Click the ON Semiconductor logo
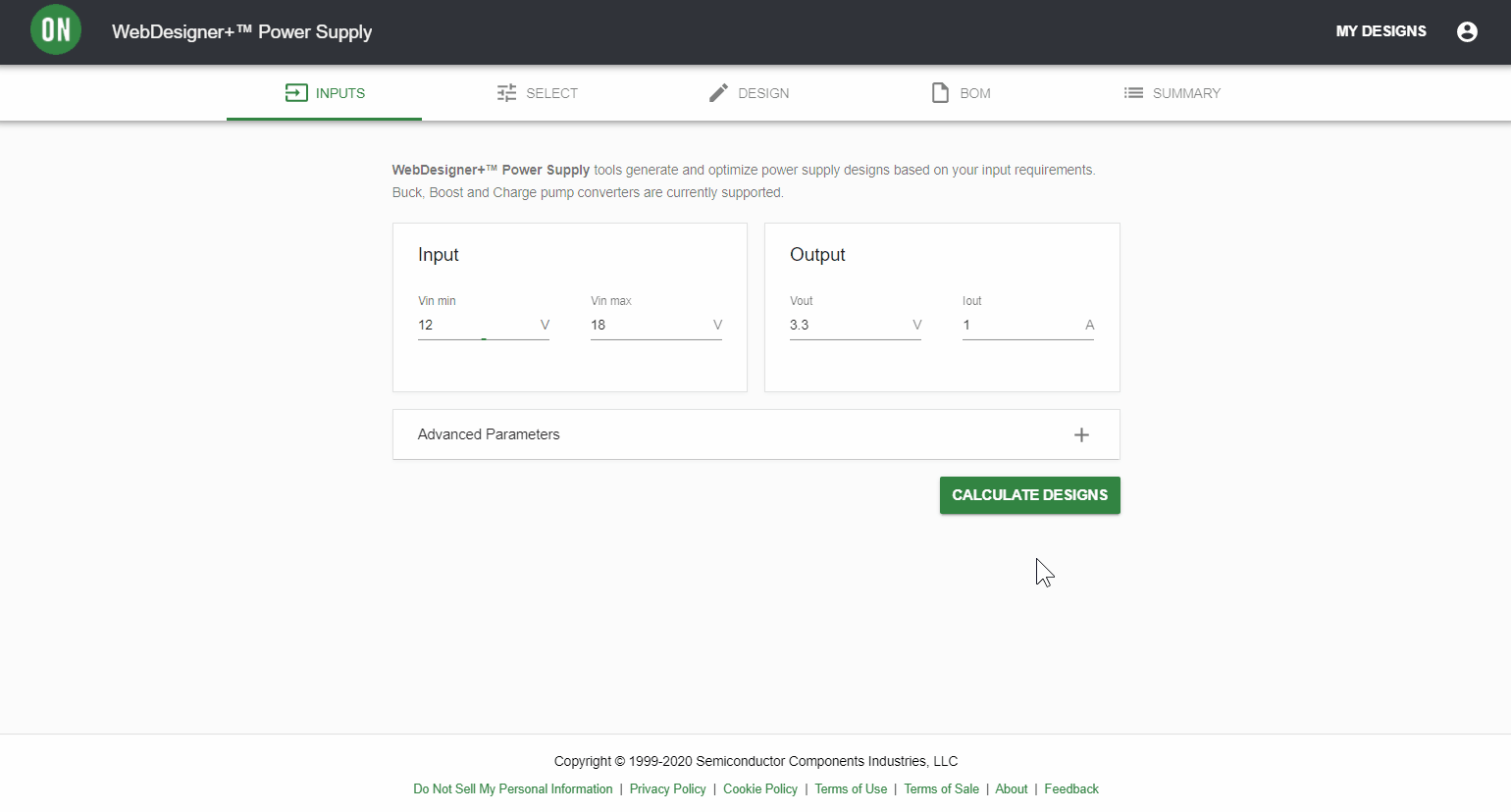Image resolution: width=1511 pixels, height=812 pixels. [56, 30]
